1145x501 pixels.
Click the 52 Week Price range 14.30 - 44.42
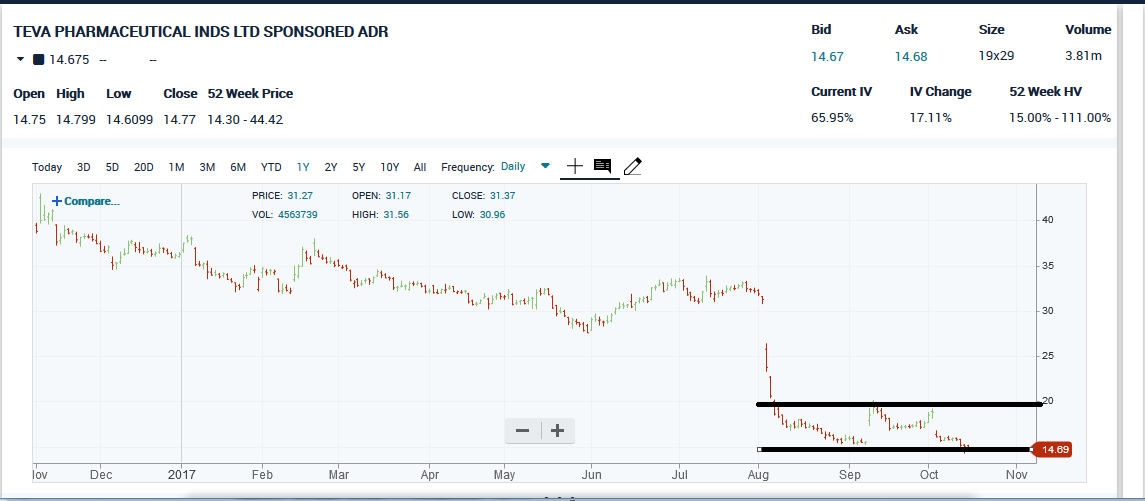(x=245, y=119)
